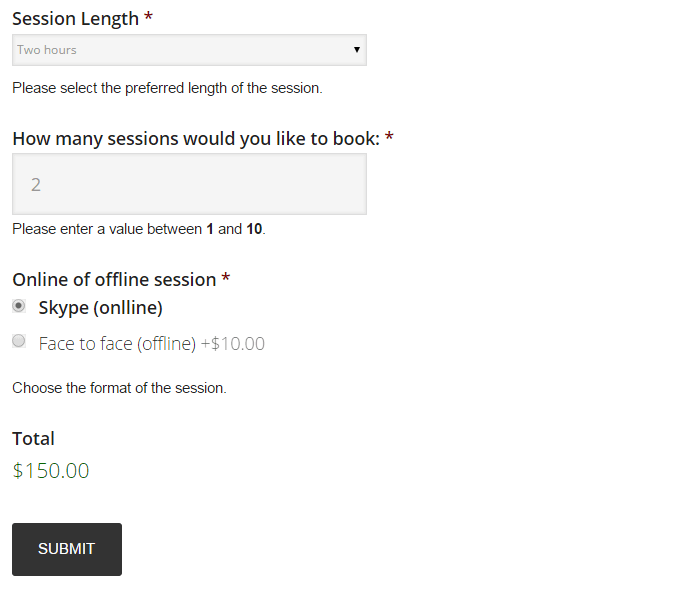Select the Face to face (offline) radio button
Viewport: 700px width, 589px height.
click(x=19, y=341)
